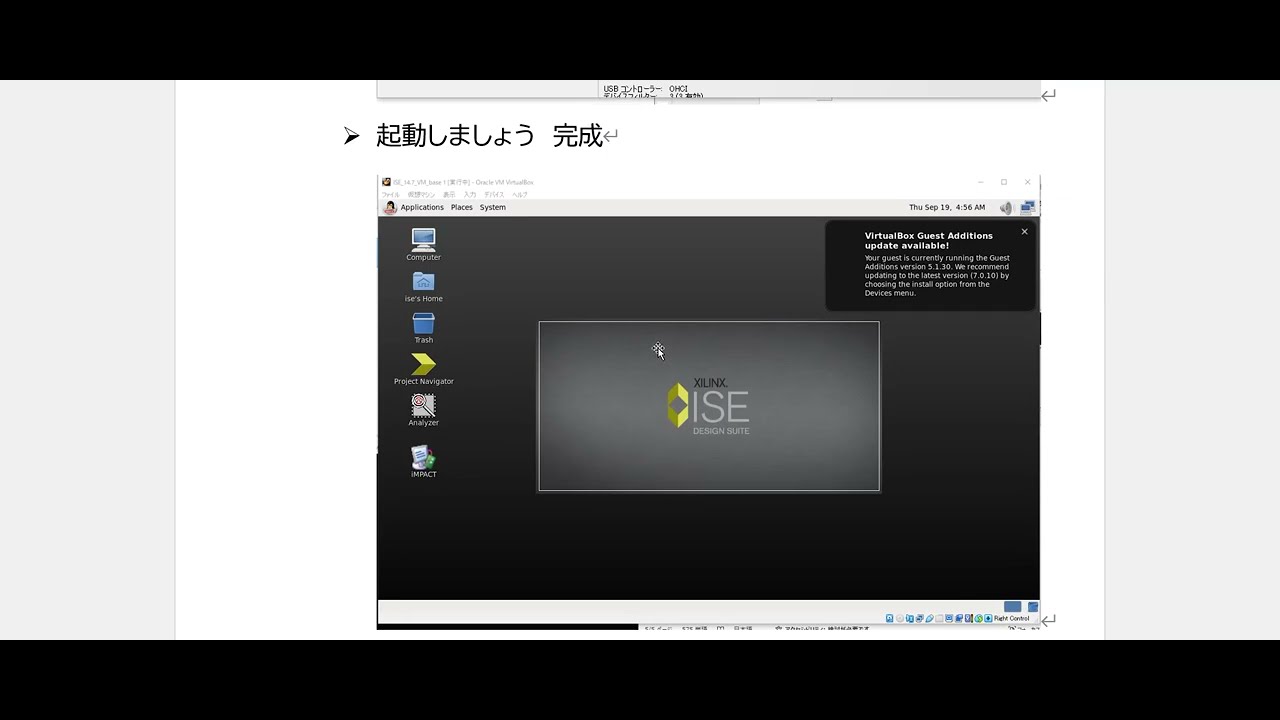1280x720 pixels.
Task: Switch to first workspace in bottom panel
Action: 1013,607
